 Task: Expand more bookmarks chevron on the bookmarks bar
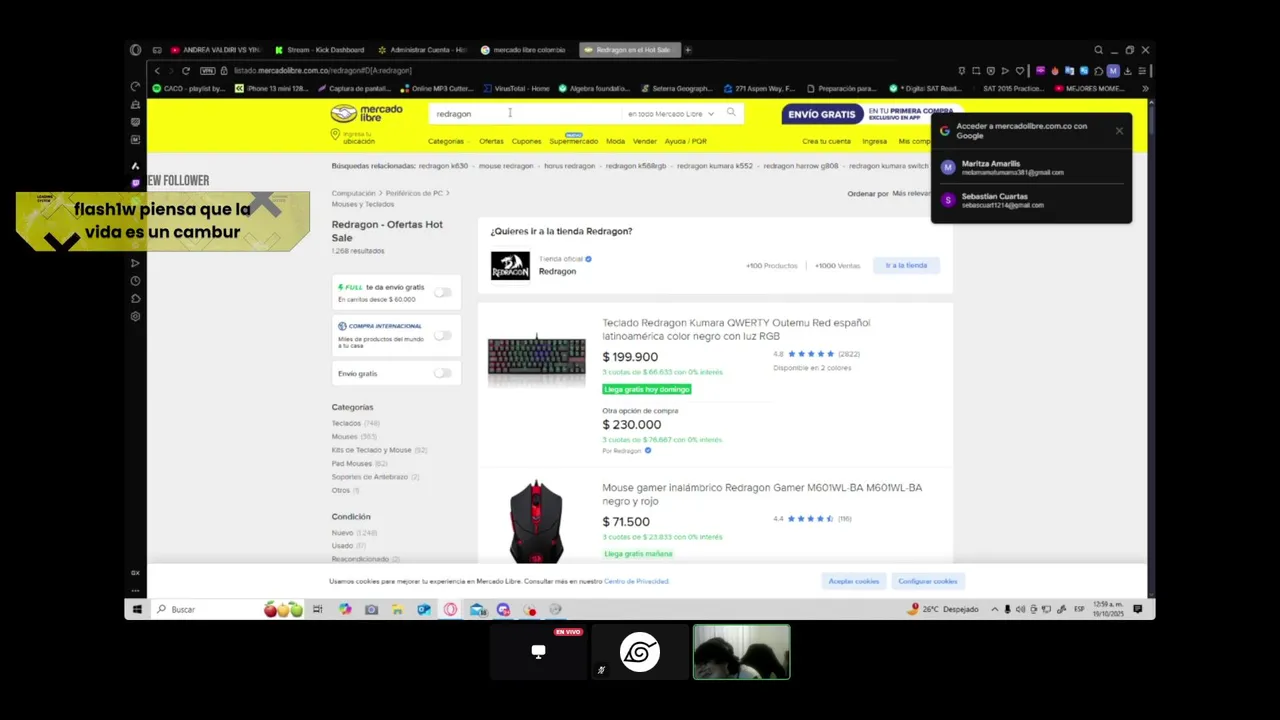click(1145, 88)
